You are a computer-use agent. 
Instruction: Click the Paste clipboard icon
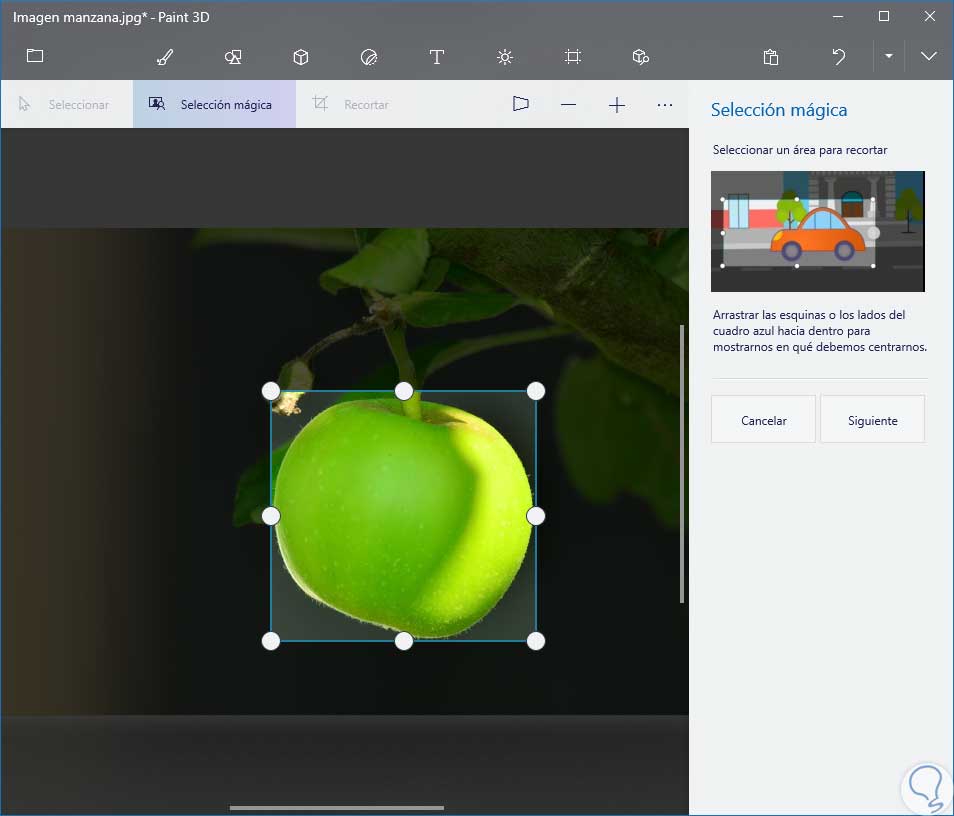click(x=770, y=57)
